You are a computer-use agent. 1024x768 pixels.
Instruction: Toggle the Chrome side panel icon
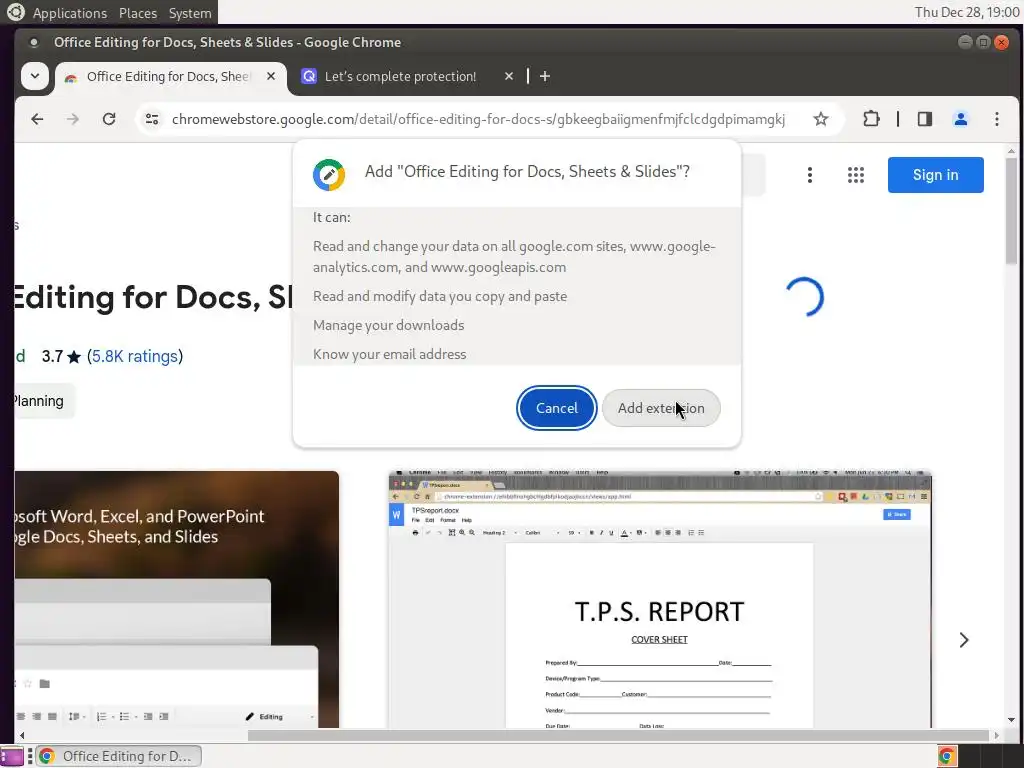925,119
